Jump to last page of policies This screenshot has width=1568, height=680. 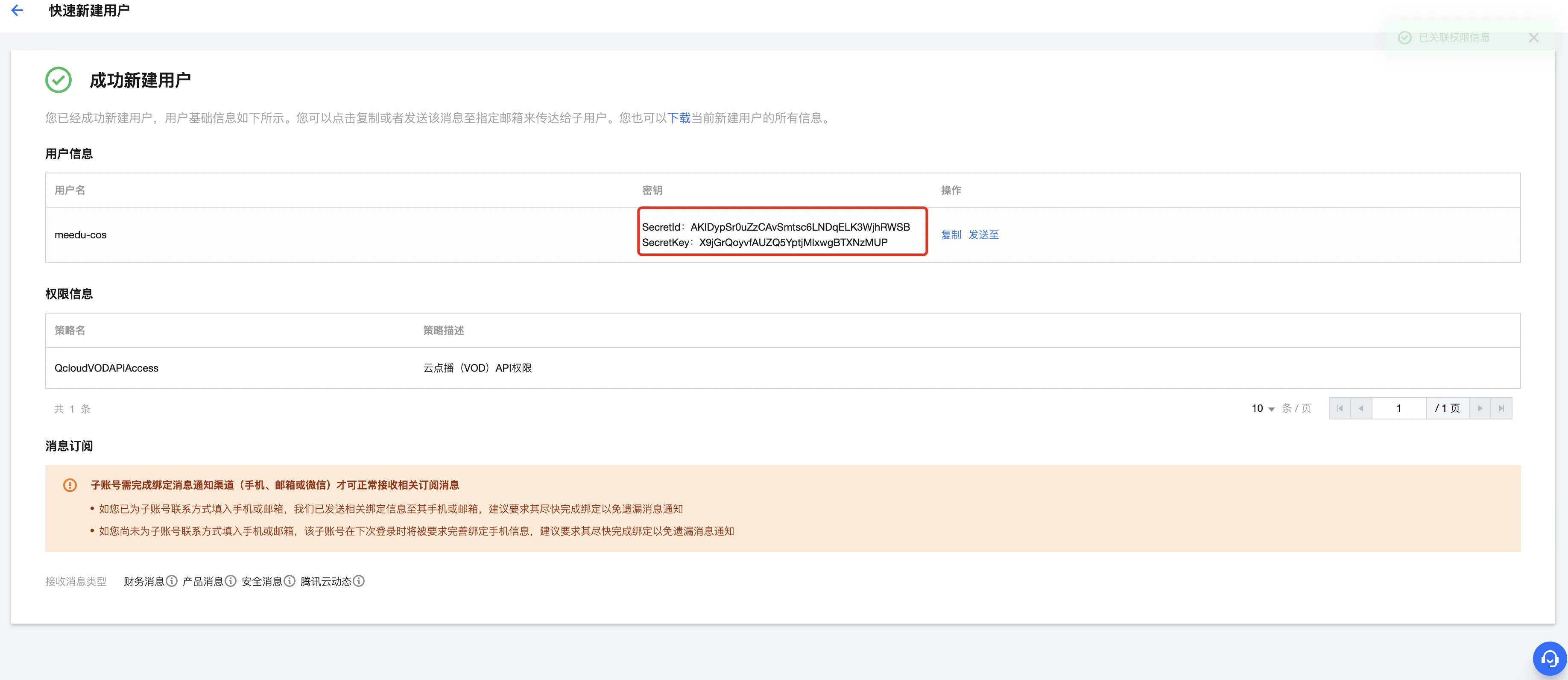click(x=1501, y=408)
